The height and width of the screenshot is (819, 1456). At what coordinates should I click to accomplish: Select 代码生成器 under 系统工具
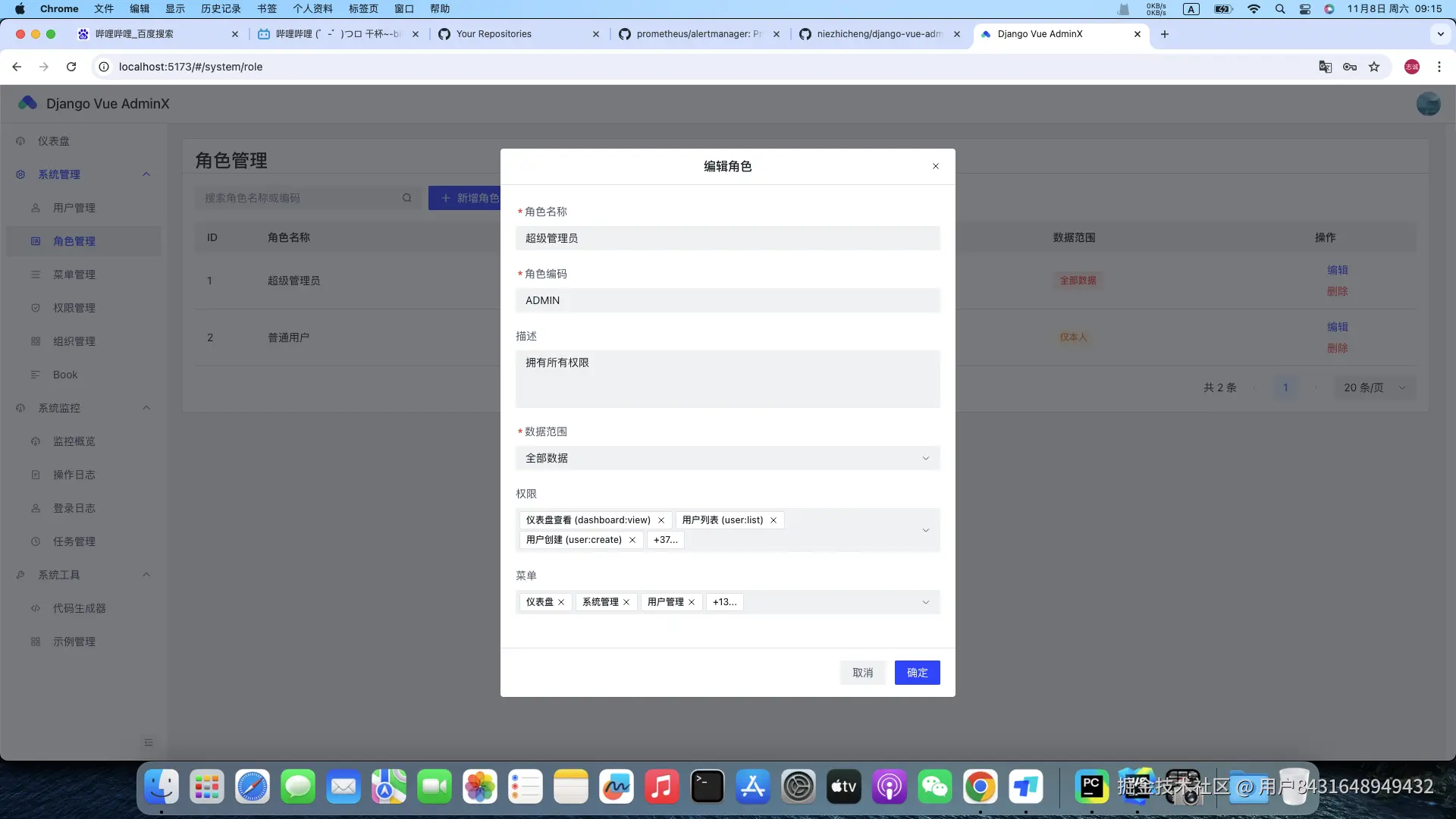point(79,607)
